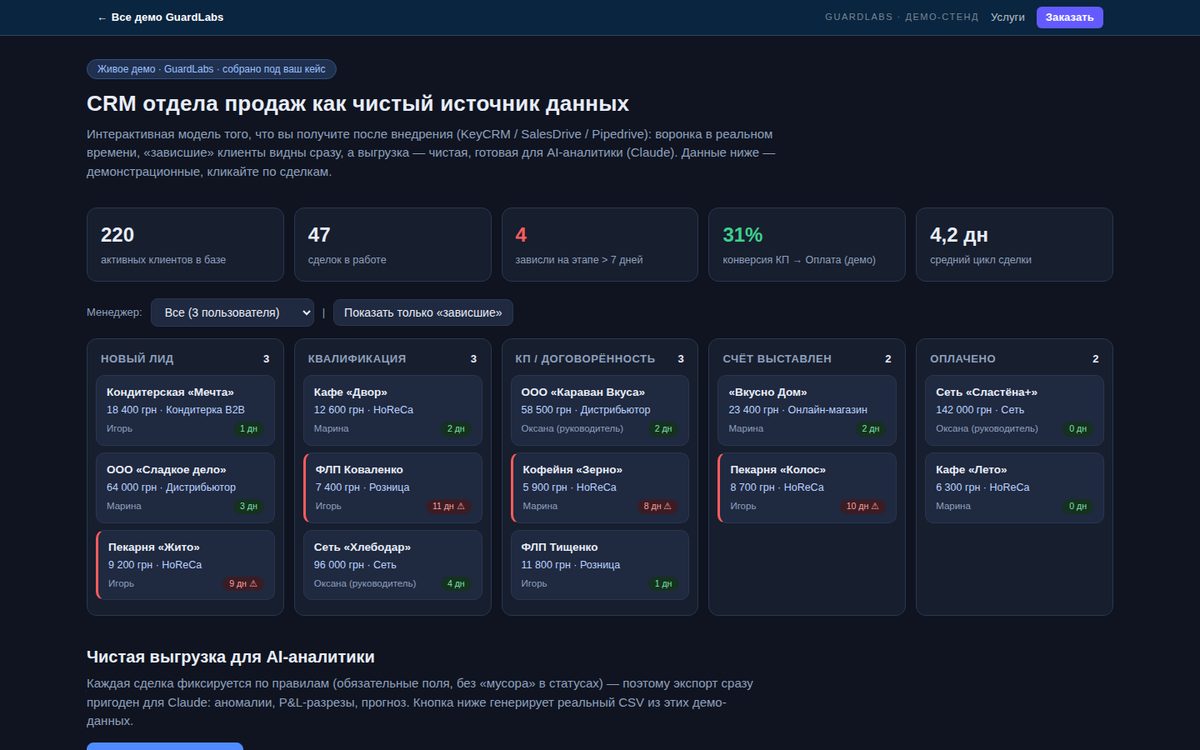Click the 1 дн badge on Кондитерская «Мечта»

(248, 429)
